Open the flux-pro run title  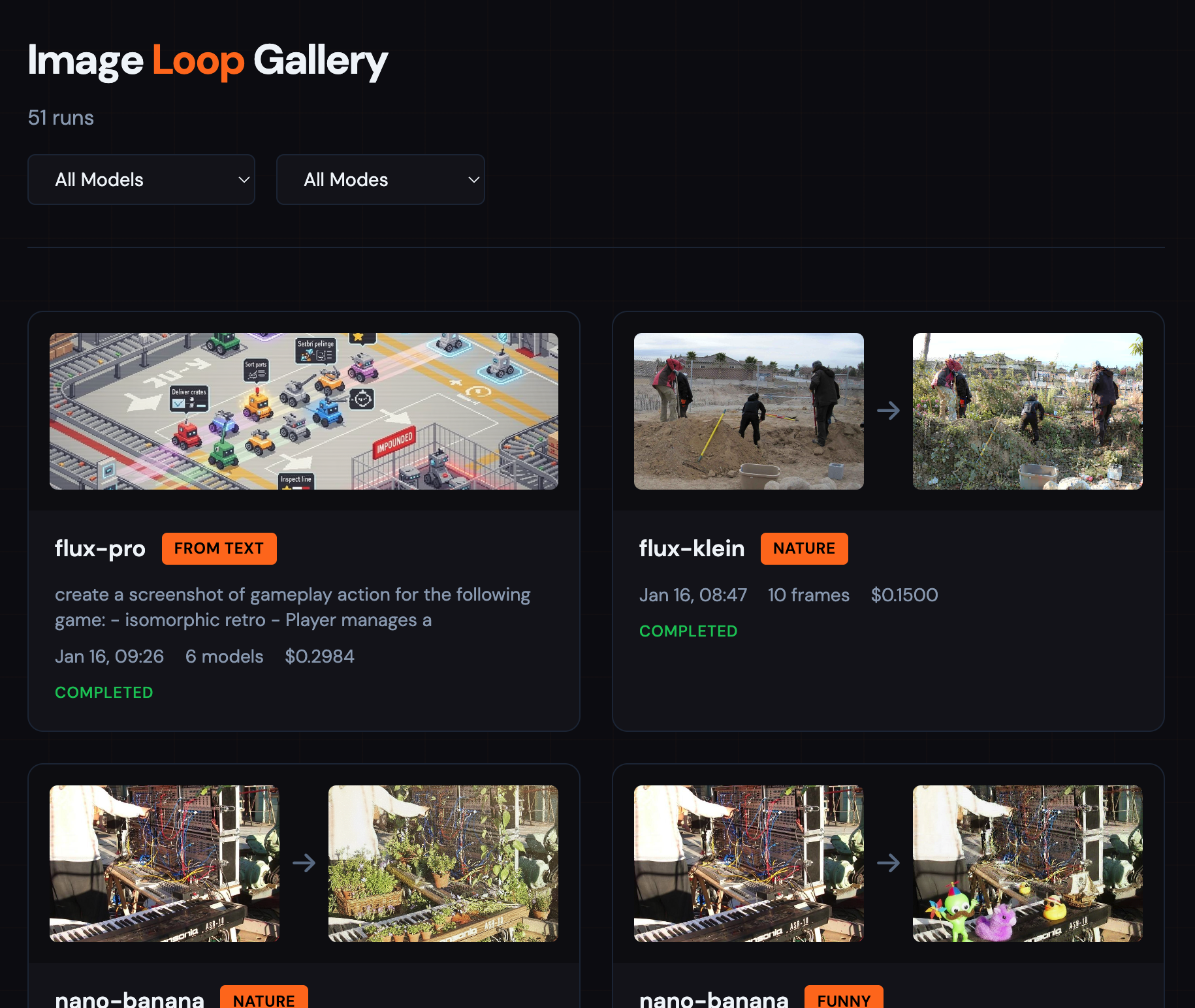point(100,548)
